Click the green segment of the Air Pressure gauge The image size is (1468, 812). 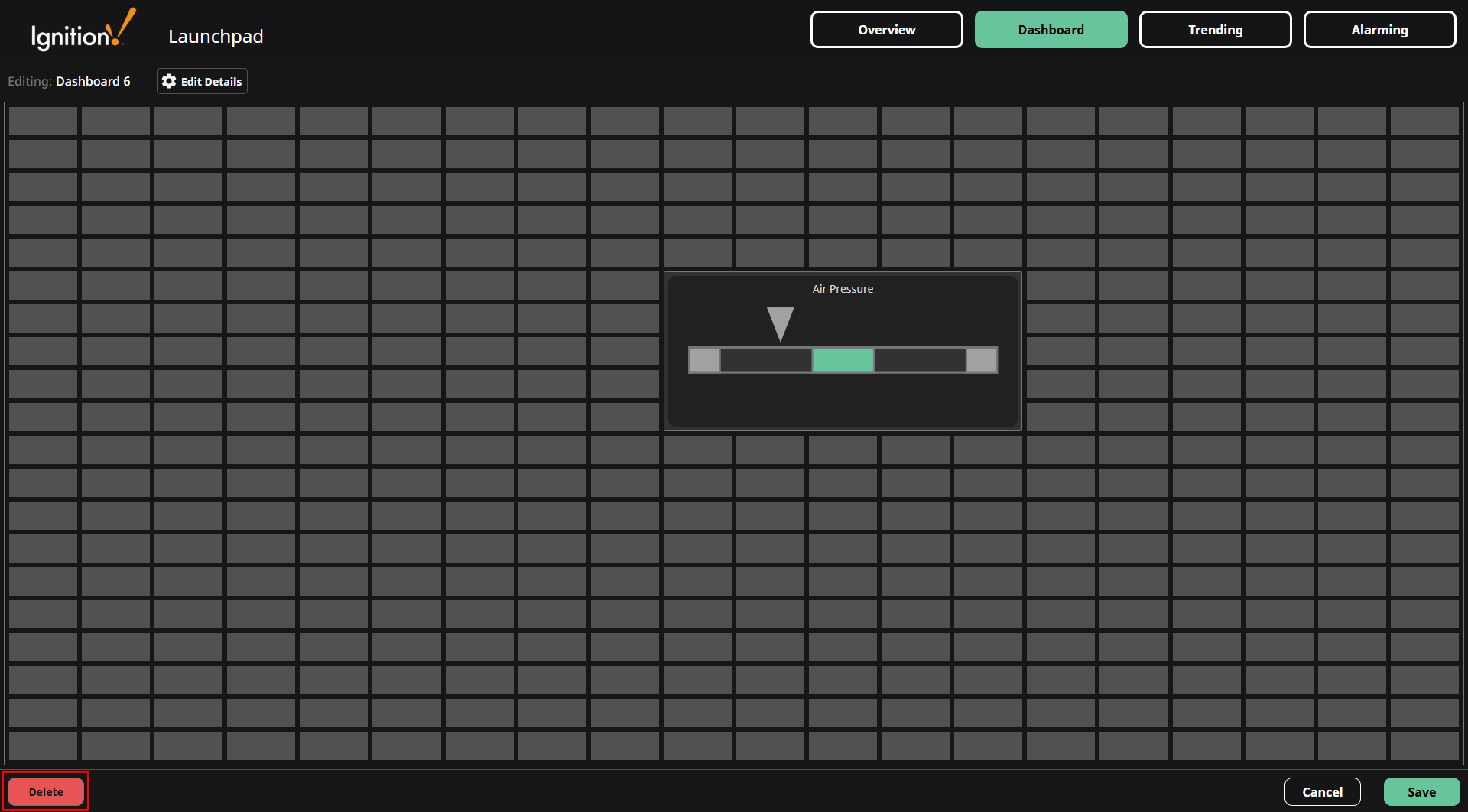point(842,359)
